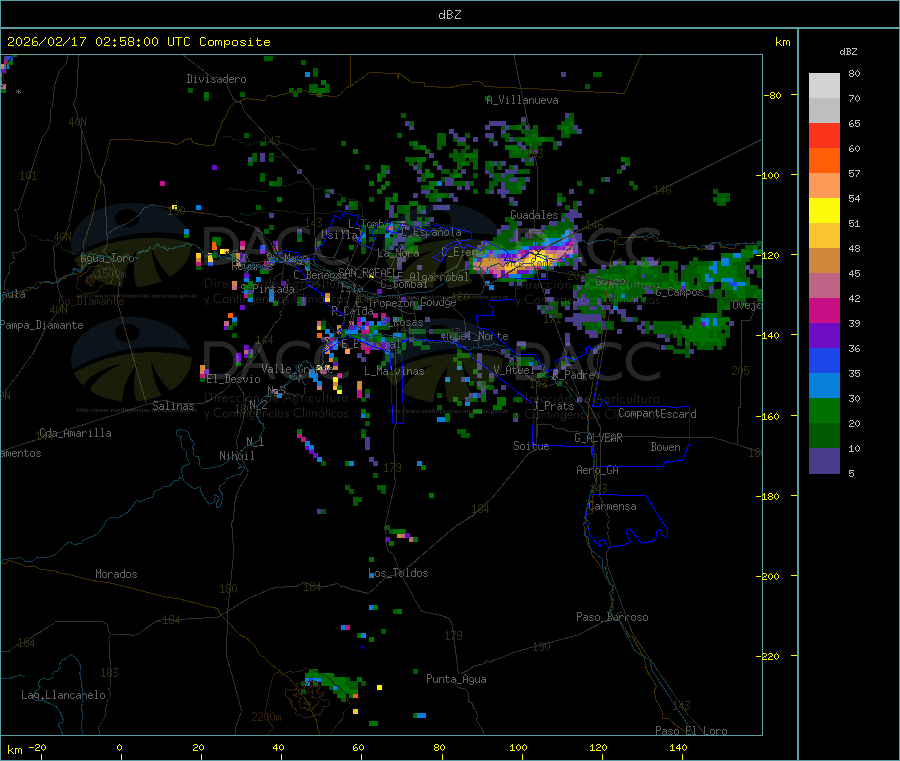Click the V_Atuel location label
Viewport: 900px width, 761px height.
click(x=514, y=370)
